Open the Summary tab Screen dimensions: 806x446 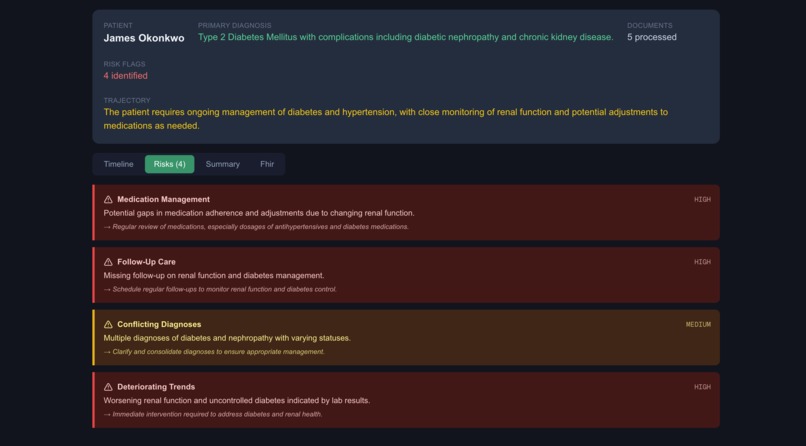pyautogui.click(x=223, y=164)
